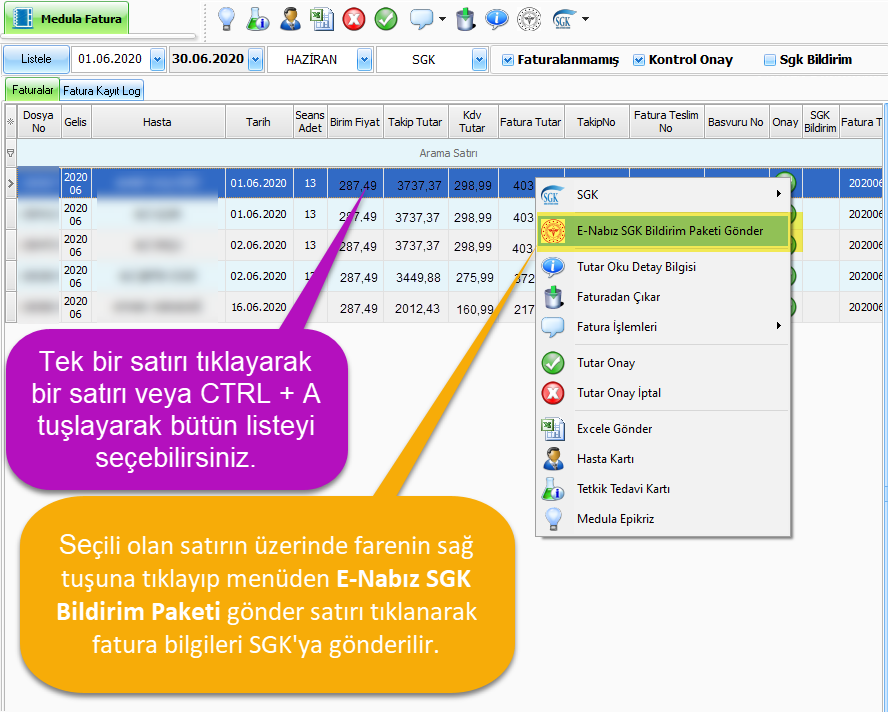Click the Basvuru No column header
This screenshot has width=889, height=712.
pos(736,121)
